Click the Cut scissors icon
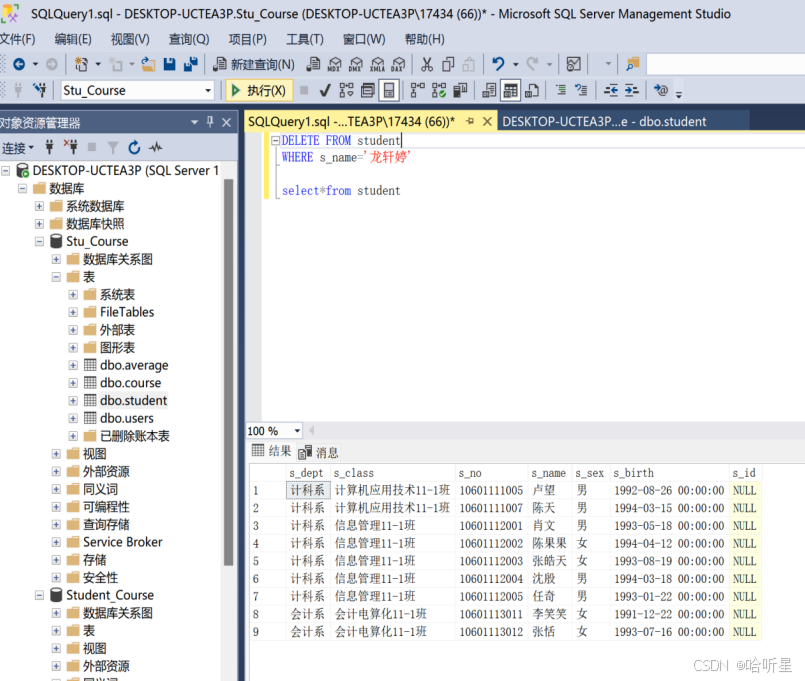805x681 pixels. point(427,64)
